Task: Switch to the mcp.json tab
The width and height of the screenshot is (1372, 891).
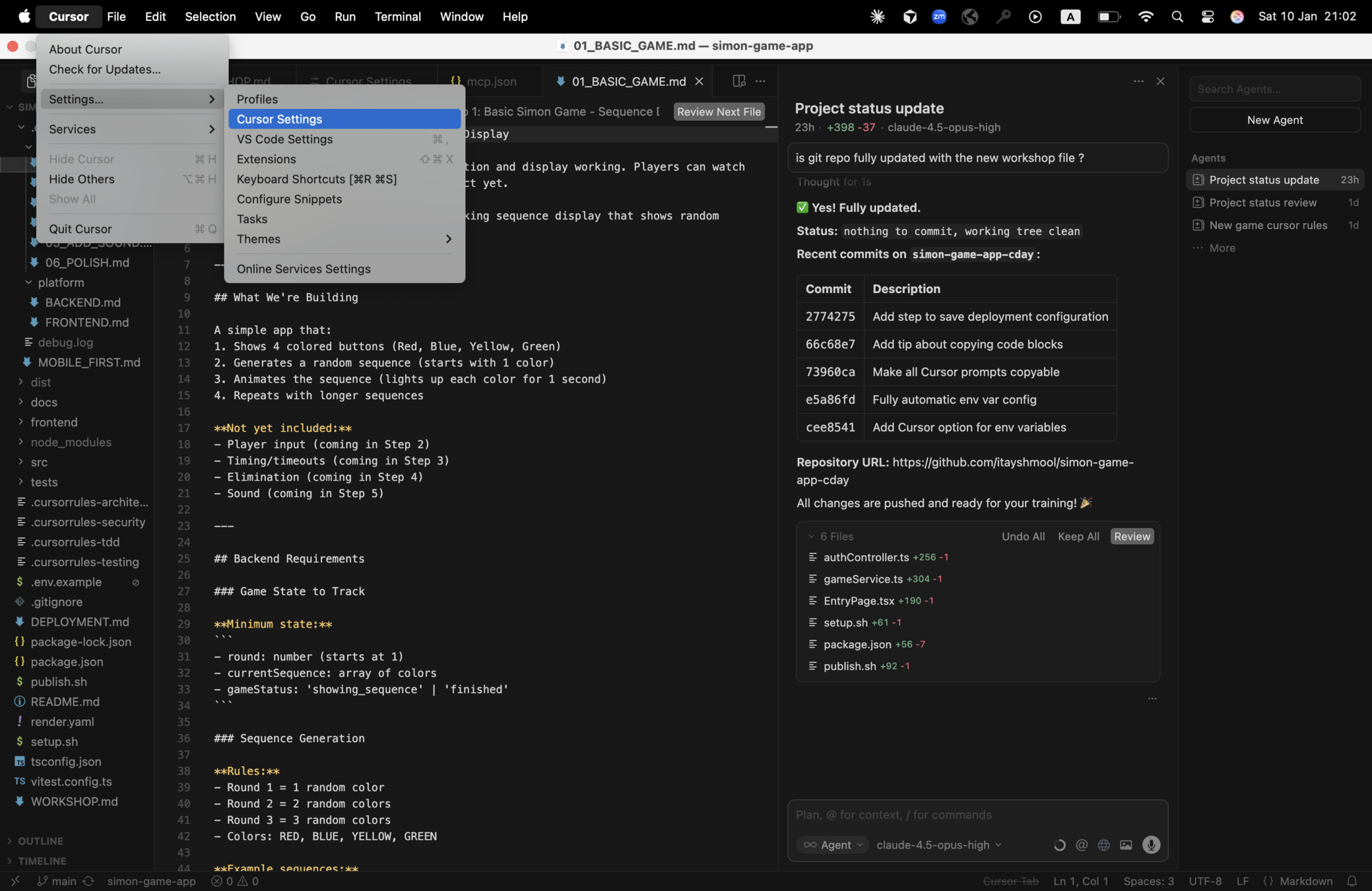Action: [492, 81]
